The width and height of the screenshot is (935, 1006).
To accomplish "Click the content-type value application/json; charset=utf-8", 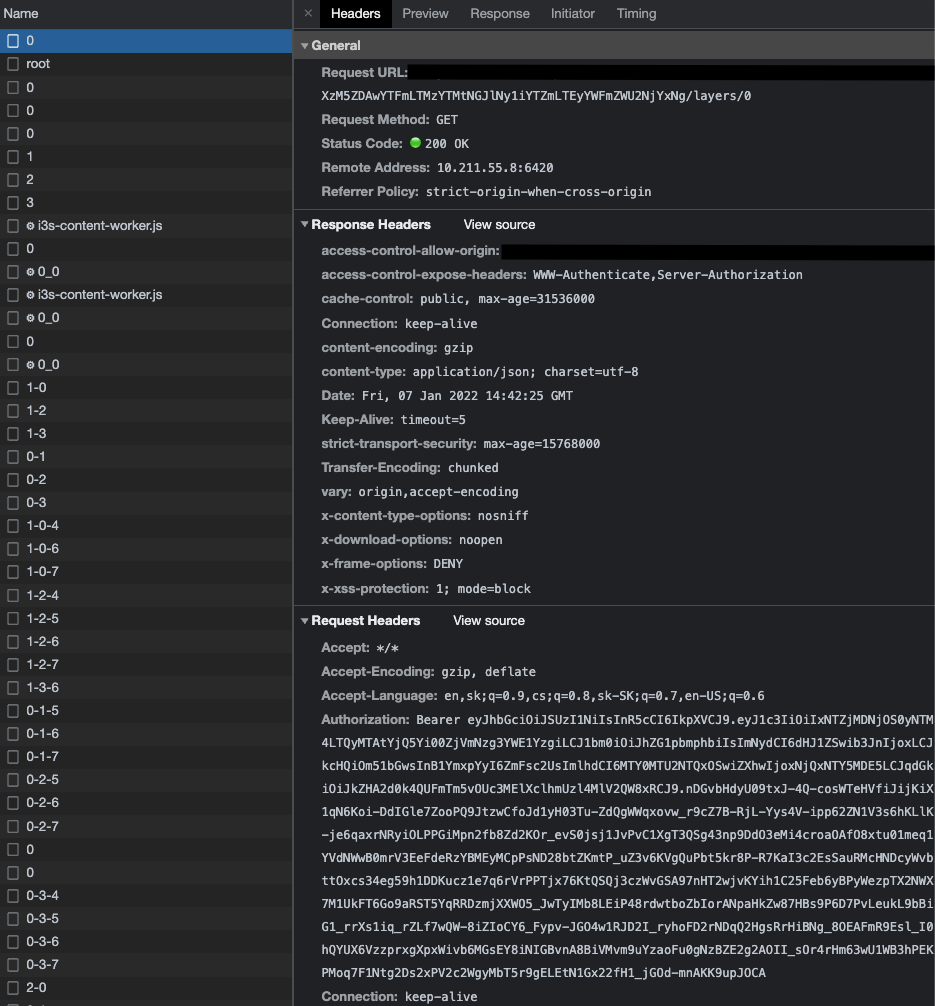I will tap(525, 372).
